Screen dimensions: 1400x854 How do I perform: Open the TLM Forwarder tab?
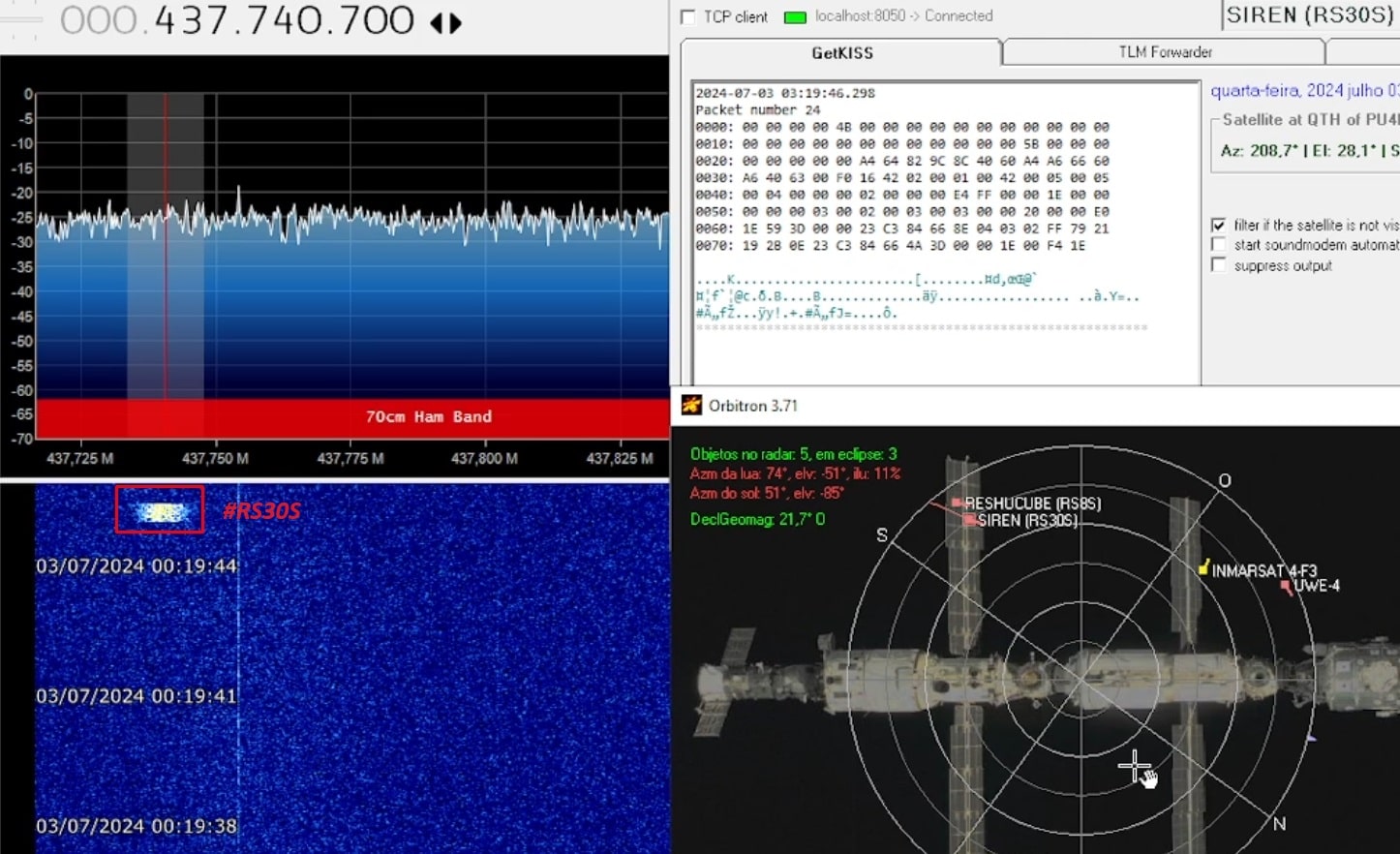(x=1165, y=52)
